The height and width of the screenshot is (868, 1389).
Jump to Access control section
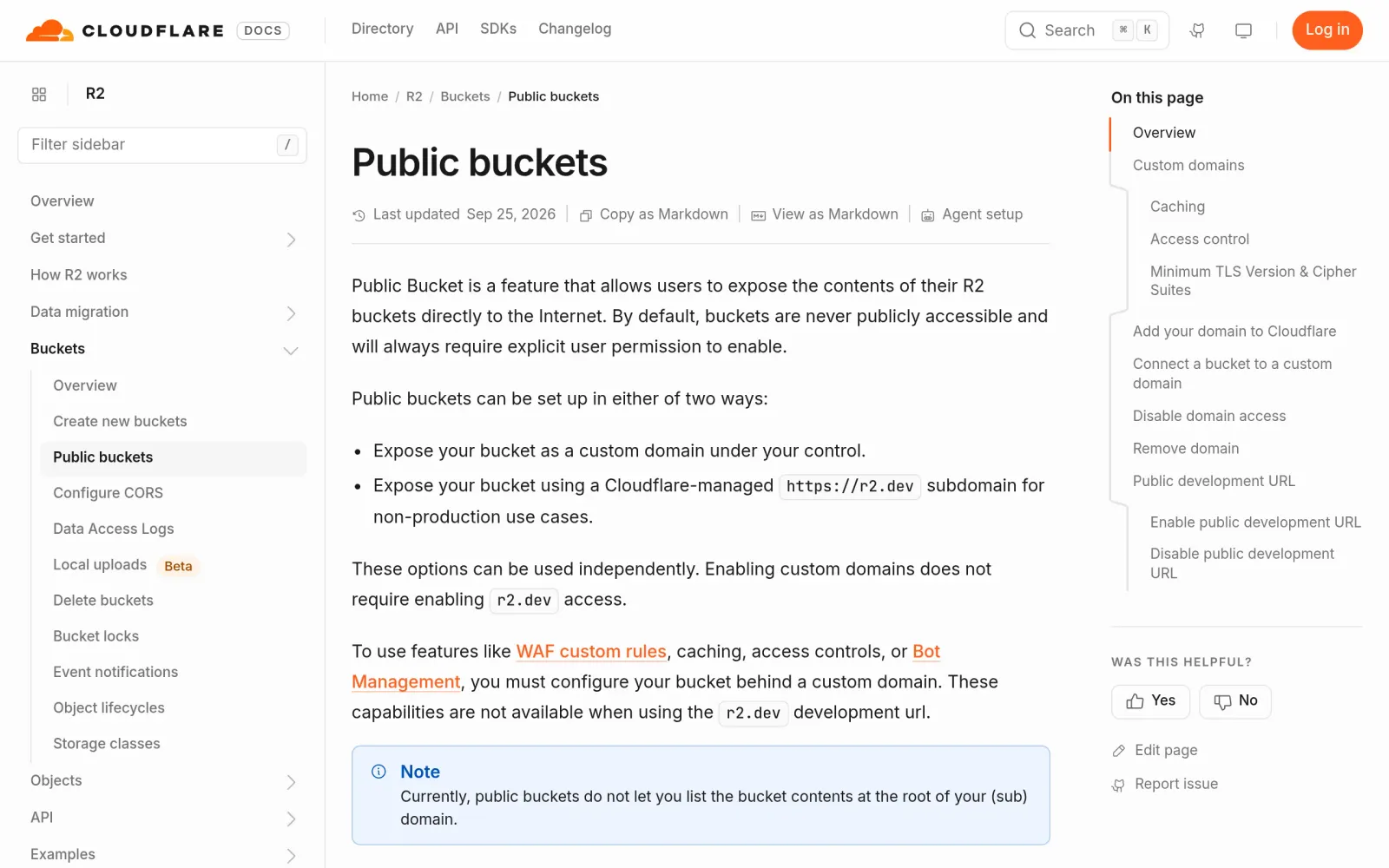1200,239
